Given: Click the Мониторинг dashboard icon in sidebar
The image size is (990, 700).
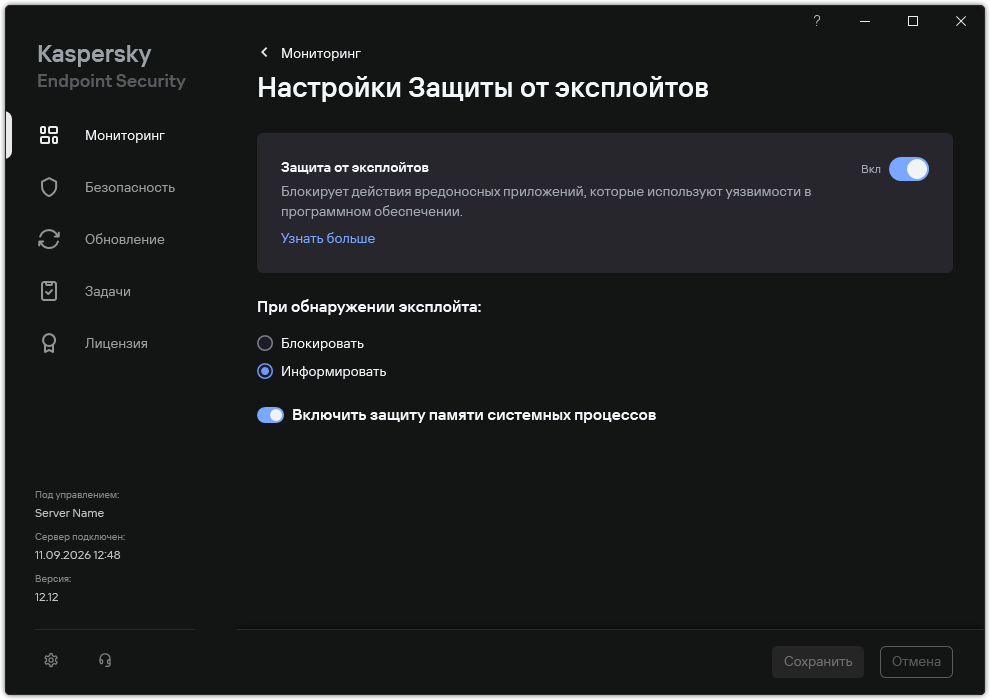Looking at the screenshot, I should click(x=49, y=135).
